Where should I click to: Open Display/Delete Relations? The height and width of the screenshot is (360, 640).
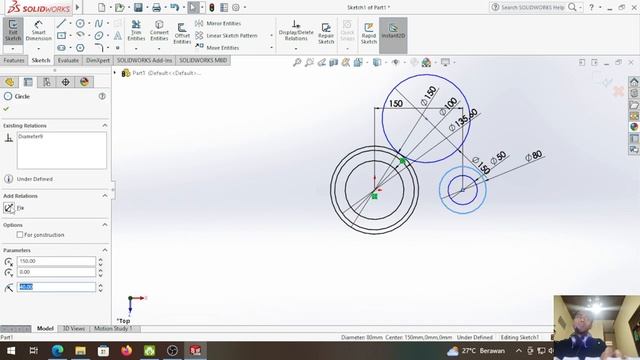click(296, 31)
